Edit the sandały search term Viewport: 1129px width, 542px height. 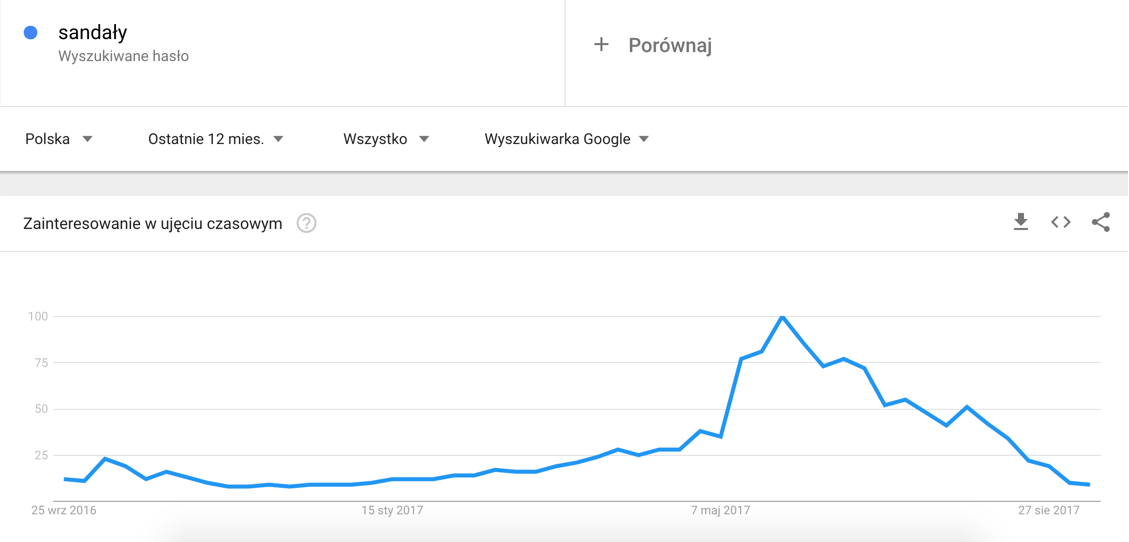click(x=93, y=33)
